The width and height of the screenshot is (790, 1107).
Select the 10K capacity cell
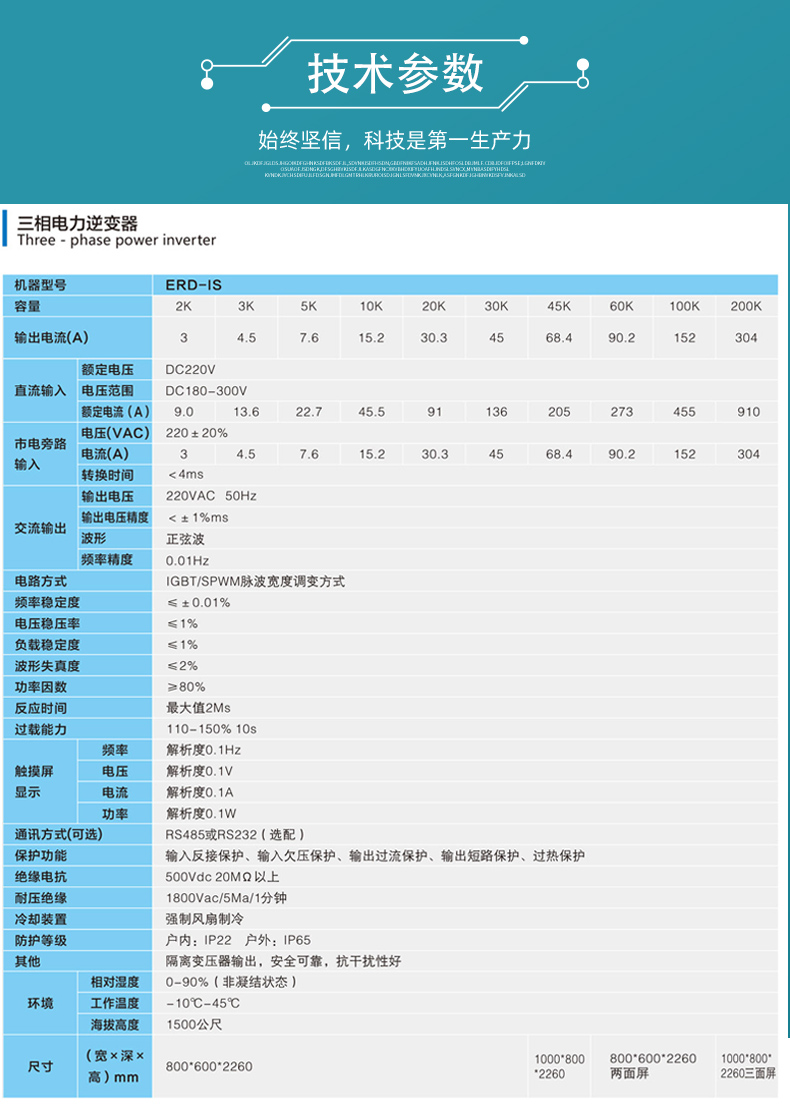tap(371, 306)
